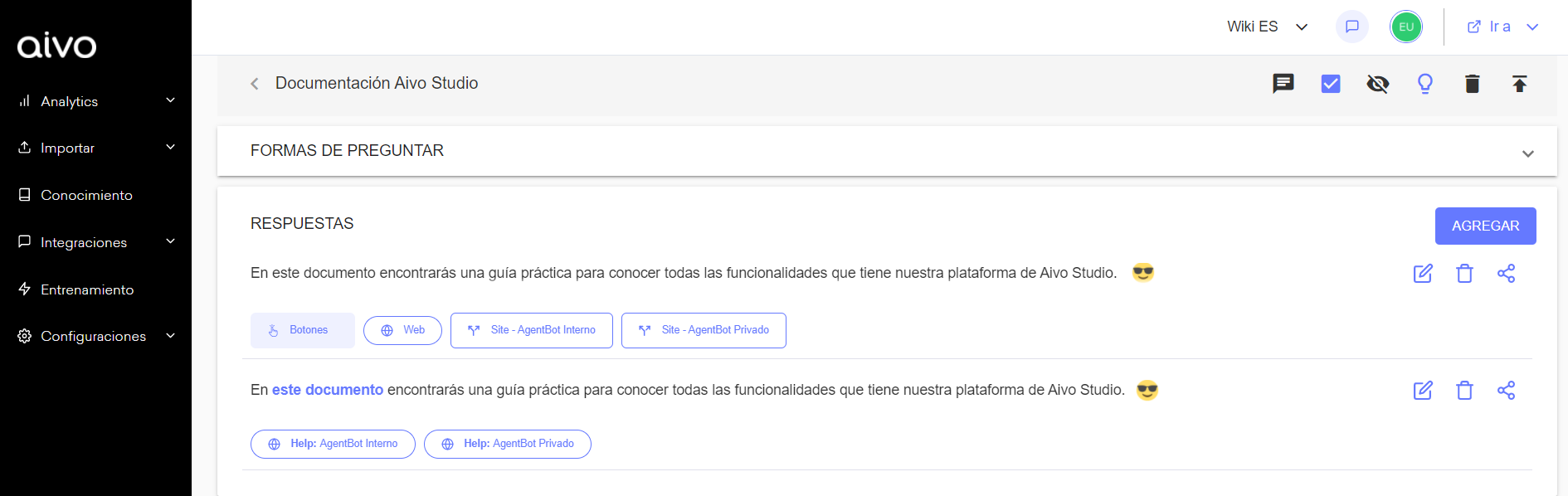Screen dimensions: 1568x496
Task: Click the AGREGAR button
Action: tap(1485, 226)
